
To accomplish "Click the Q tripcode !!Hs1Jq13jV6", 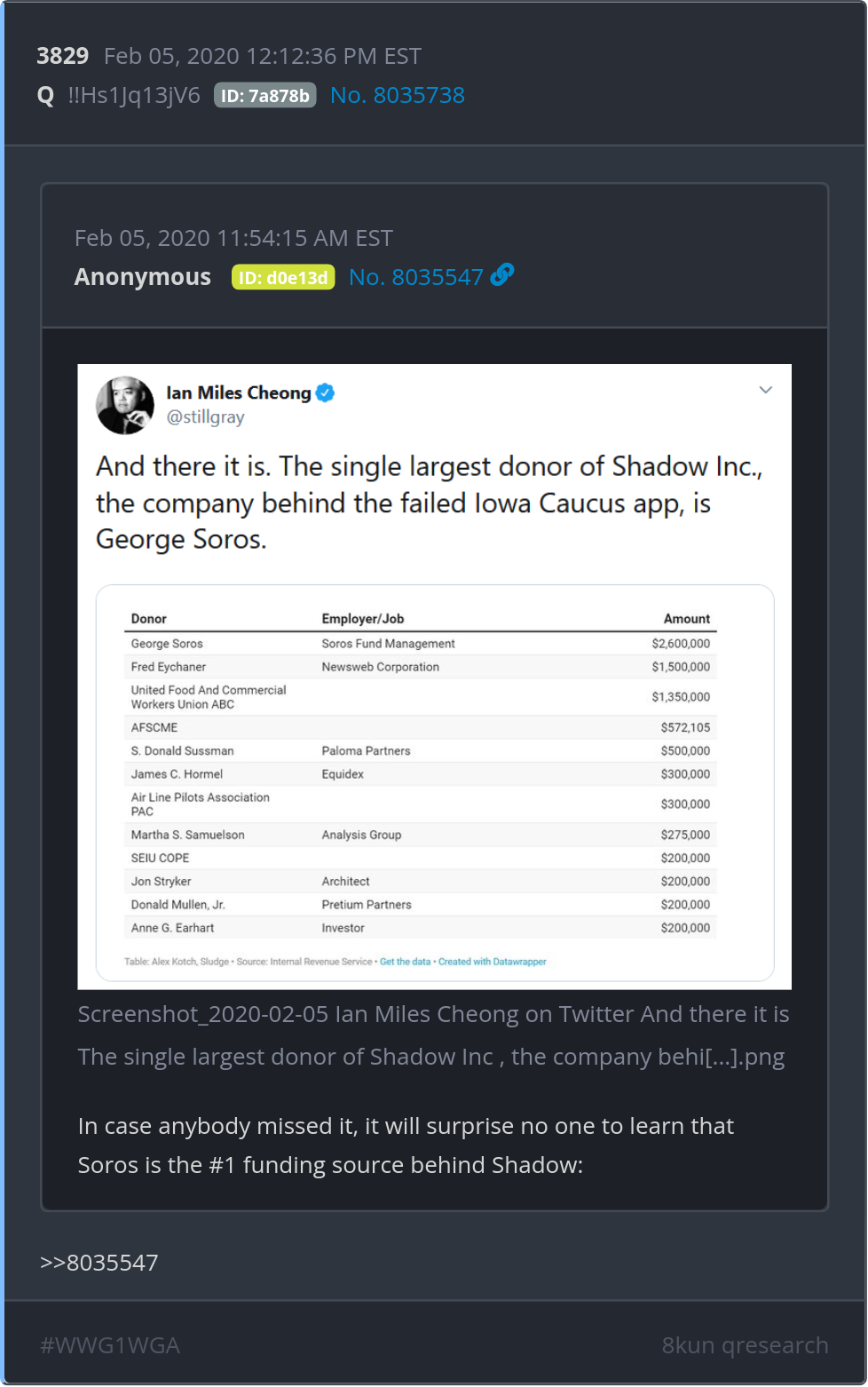I will coord(134,95).
